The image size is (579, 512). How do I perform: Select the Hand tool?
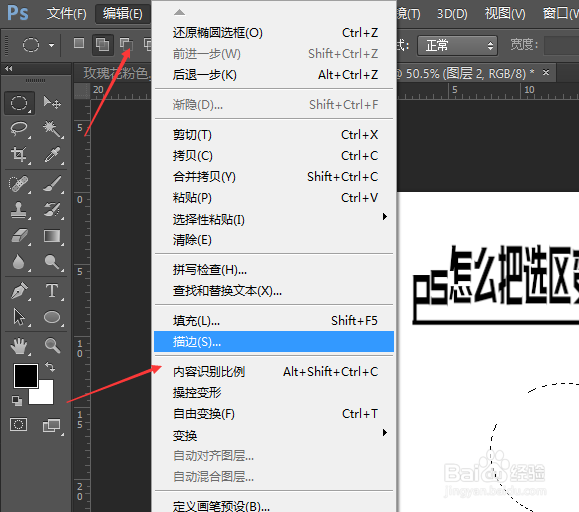click(19, 346)
